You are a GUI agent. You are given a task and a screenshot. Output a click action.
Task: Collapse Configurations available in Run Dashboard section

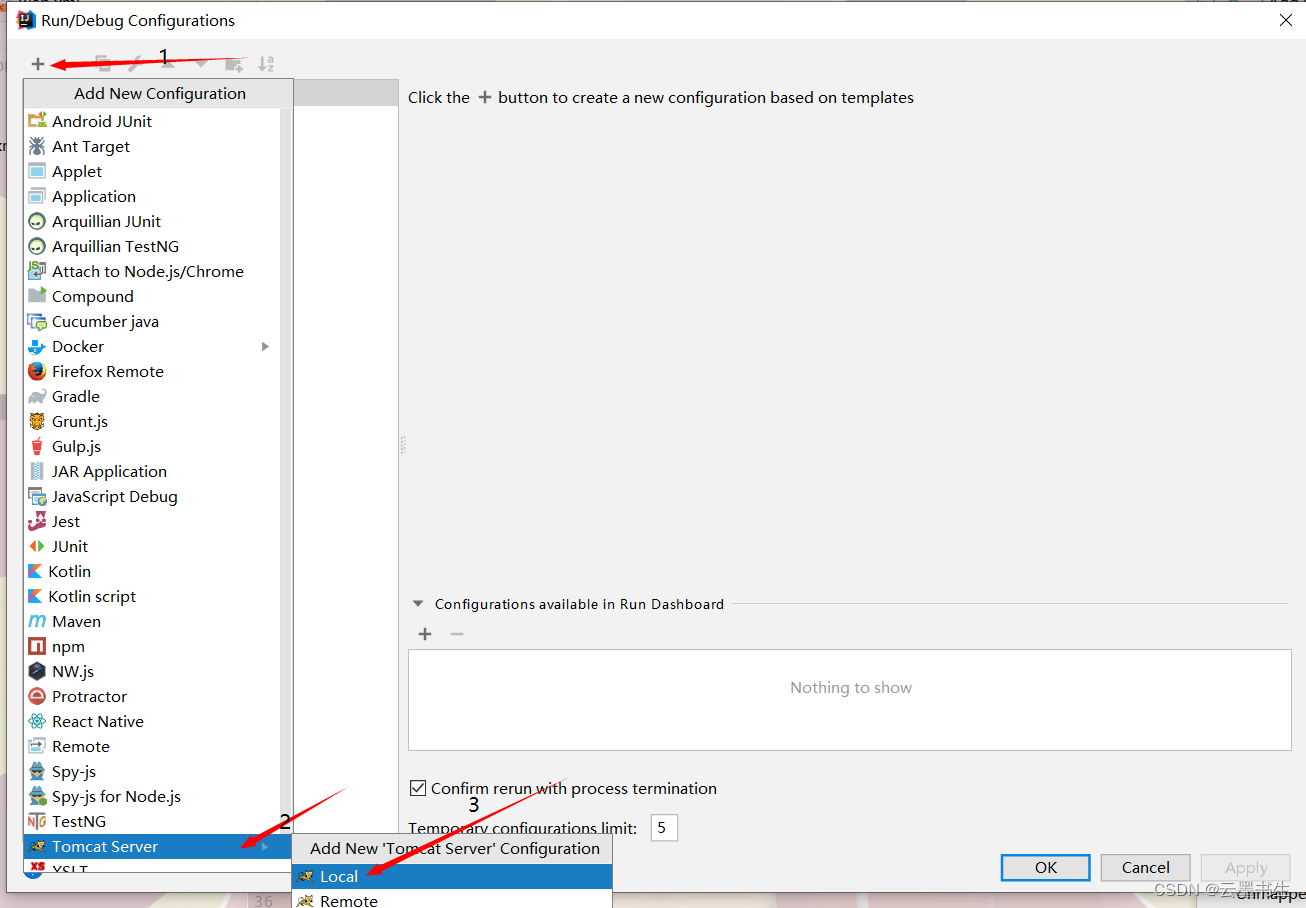(x=418, y=604)
